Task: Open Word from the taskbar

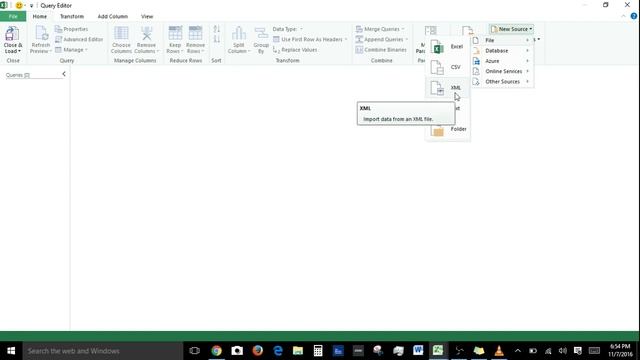Action: [418, 351]
